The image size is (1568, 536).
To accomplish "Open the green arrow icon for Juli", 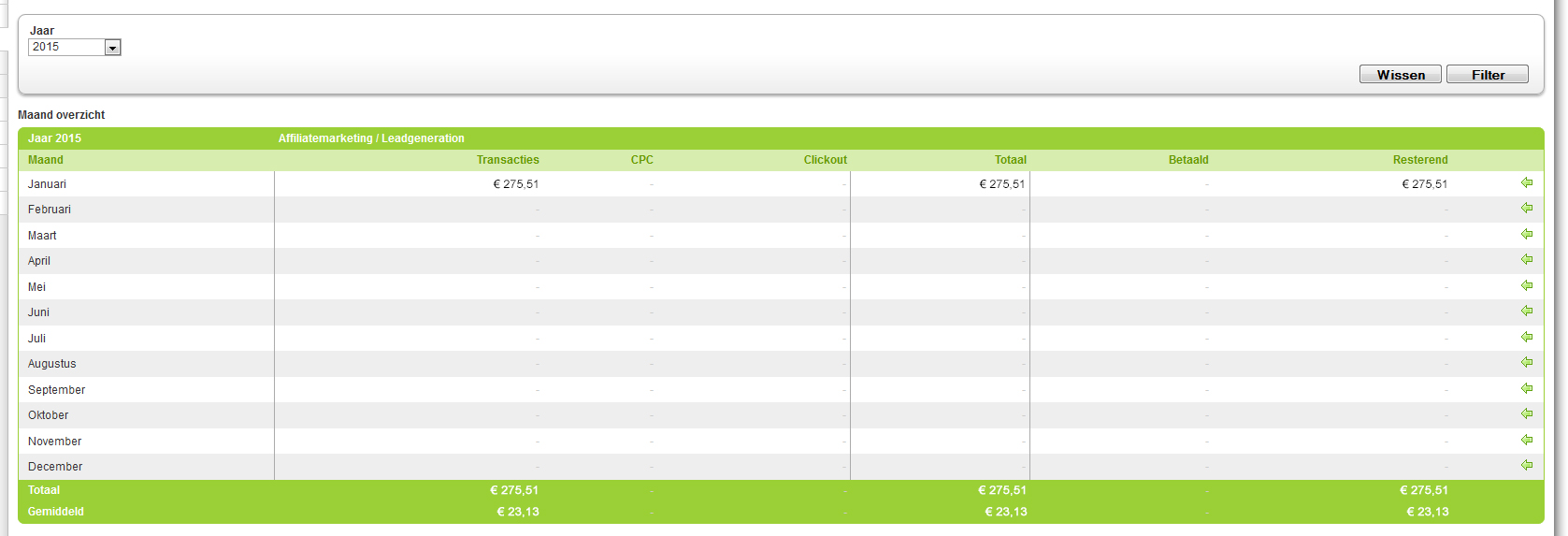I will point(1527,337).
